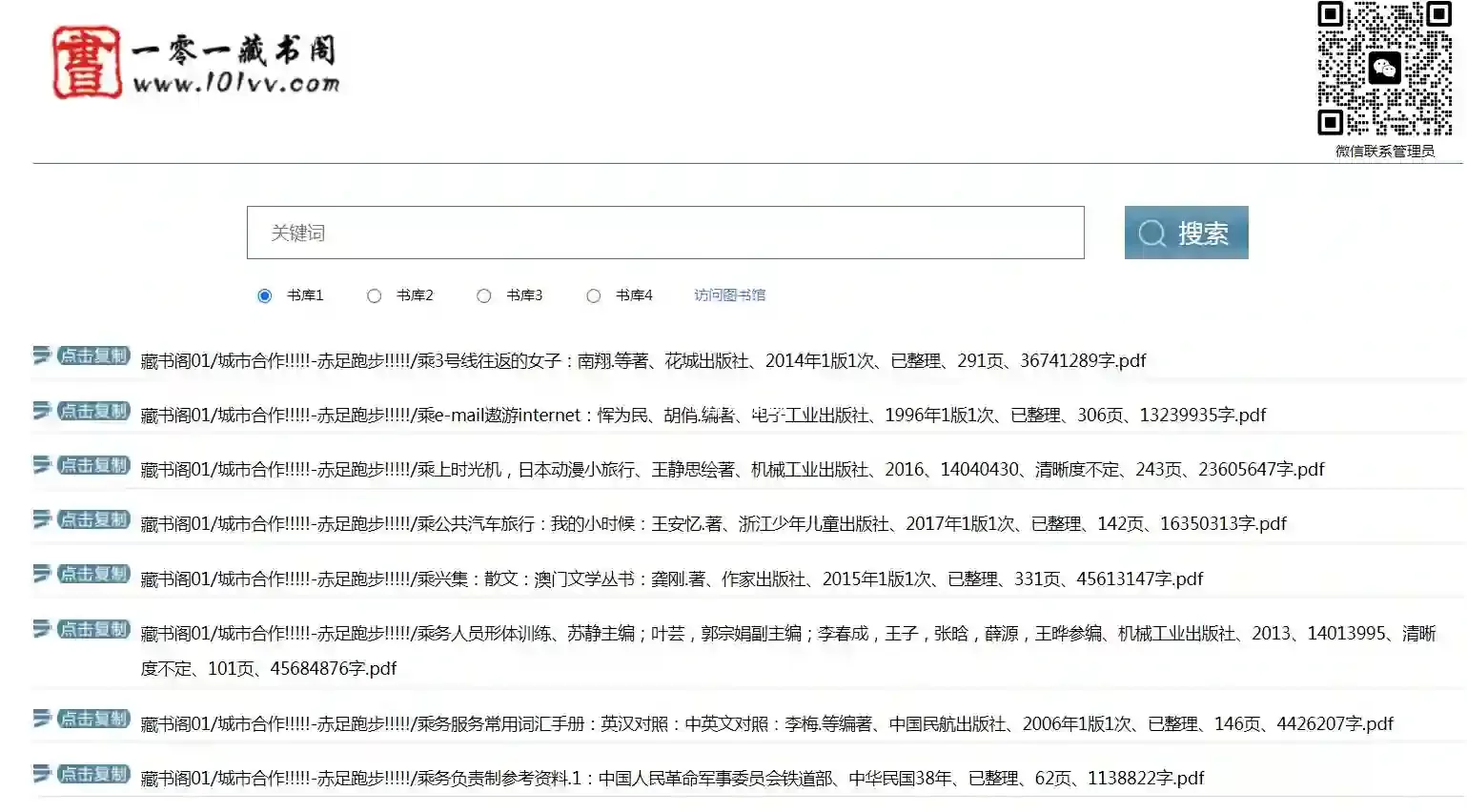The image size is (1467, 812).
Task: Click list icon beside 乘兴集 row
Action: coord(42,574)
